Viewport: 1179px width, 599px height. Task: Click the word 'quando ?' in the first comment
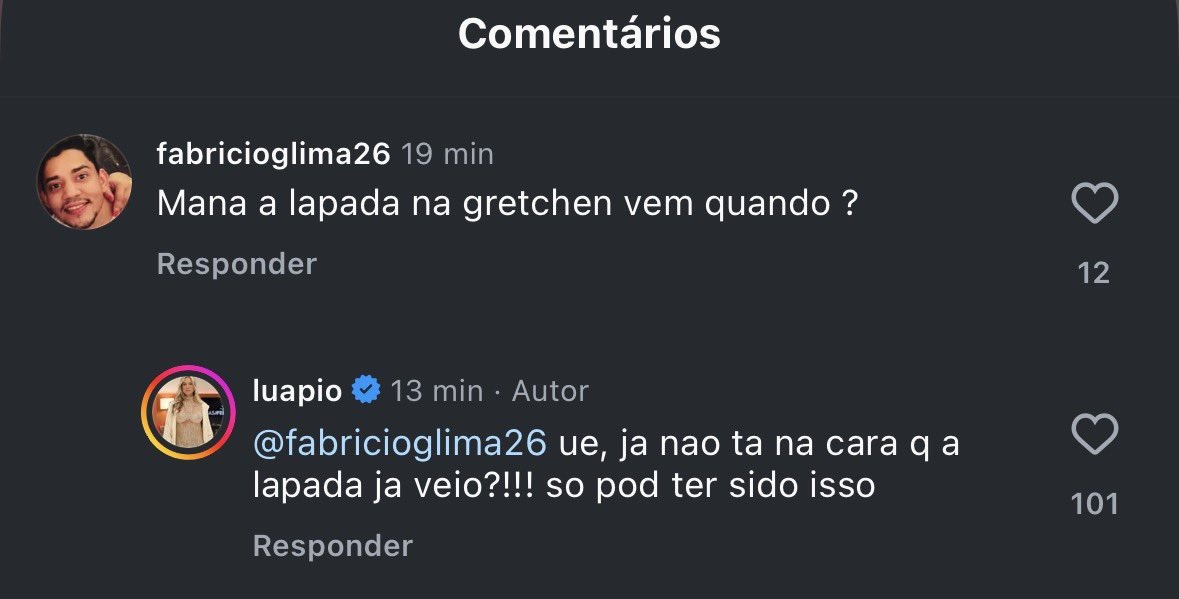(780, 204)
